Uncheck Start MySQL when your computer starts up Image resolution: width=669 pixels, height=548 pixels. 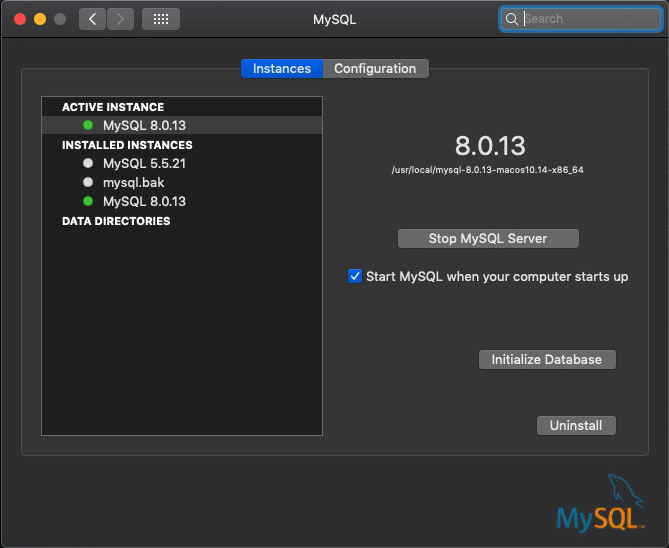(355, 276)
